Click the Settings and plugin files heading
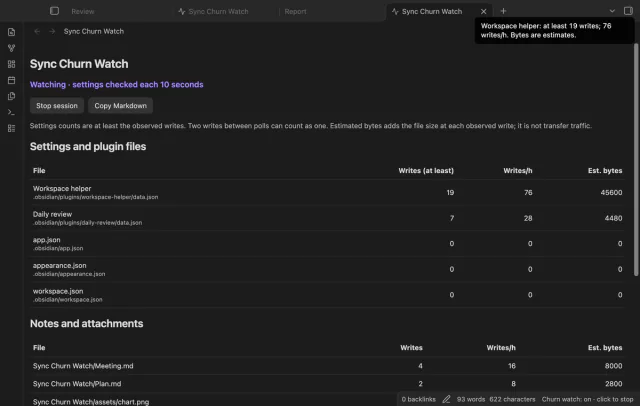Image resolution: width=640 pixels, height=406 pixels. (x=88, y=146)
